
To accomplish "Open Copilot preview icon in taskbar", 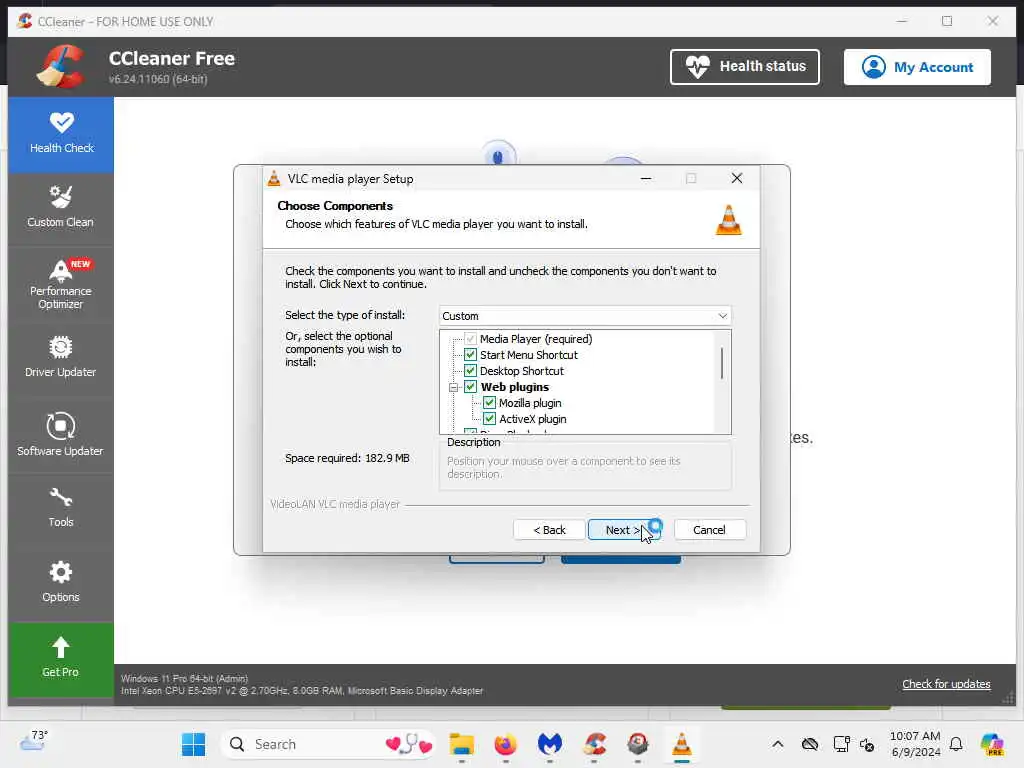I will pos(992,744).
